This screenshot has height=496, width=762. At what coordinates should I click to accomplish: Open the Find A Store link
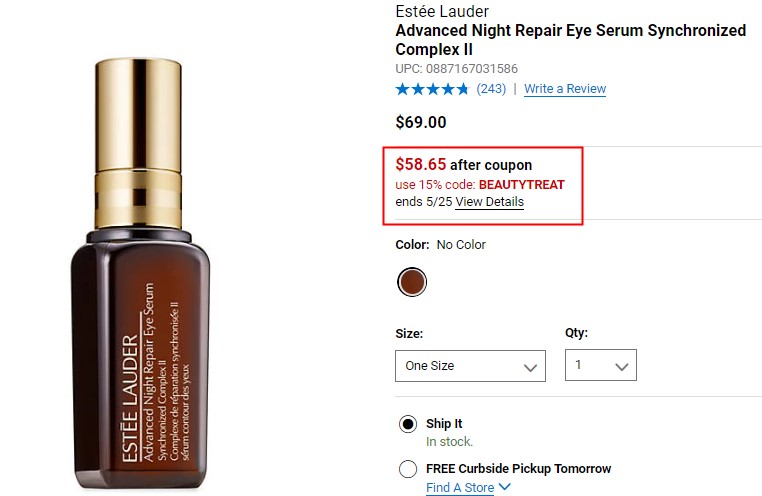(460, 487)
